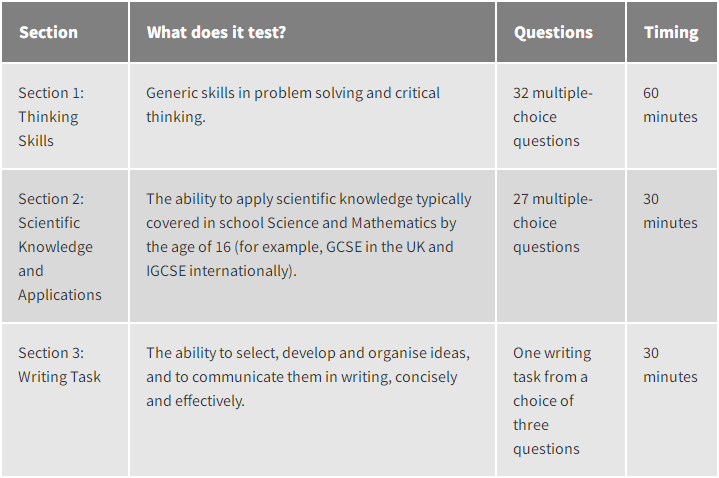Select the '32 multiple-choice questions' cell
This screenshot has width=719, height=478.
(x=561, y=116)
